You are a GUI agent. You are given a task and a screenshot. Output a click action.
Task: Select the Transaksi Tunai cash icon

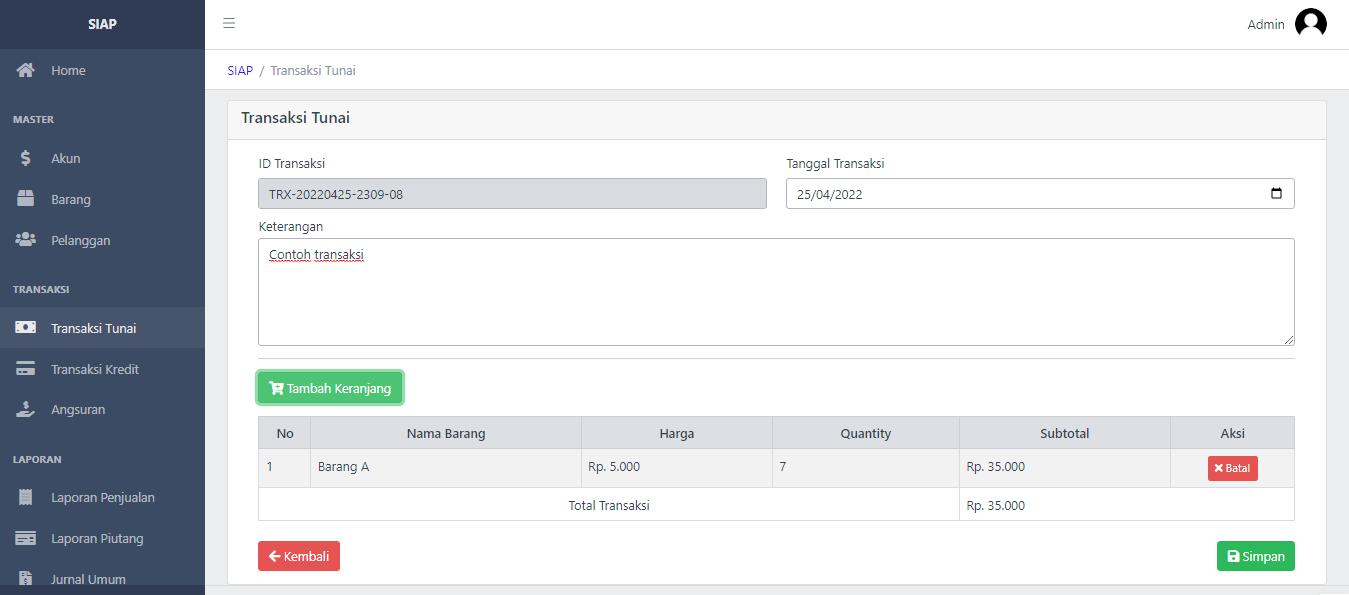(25, 327)
